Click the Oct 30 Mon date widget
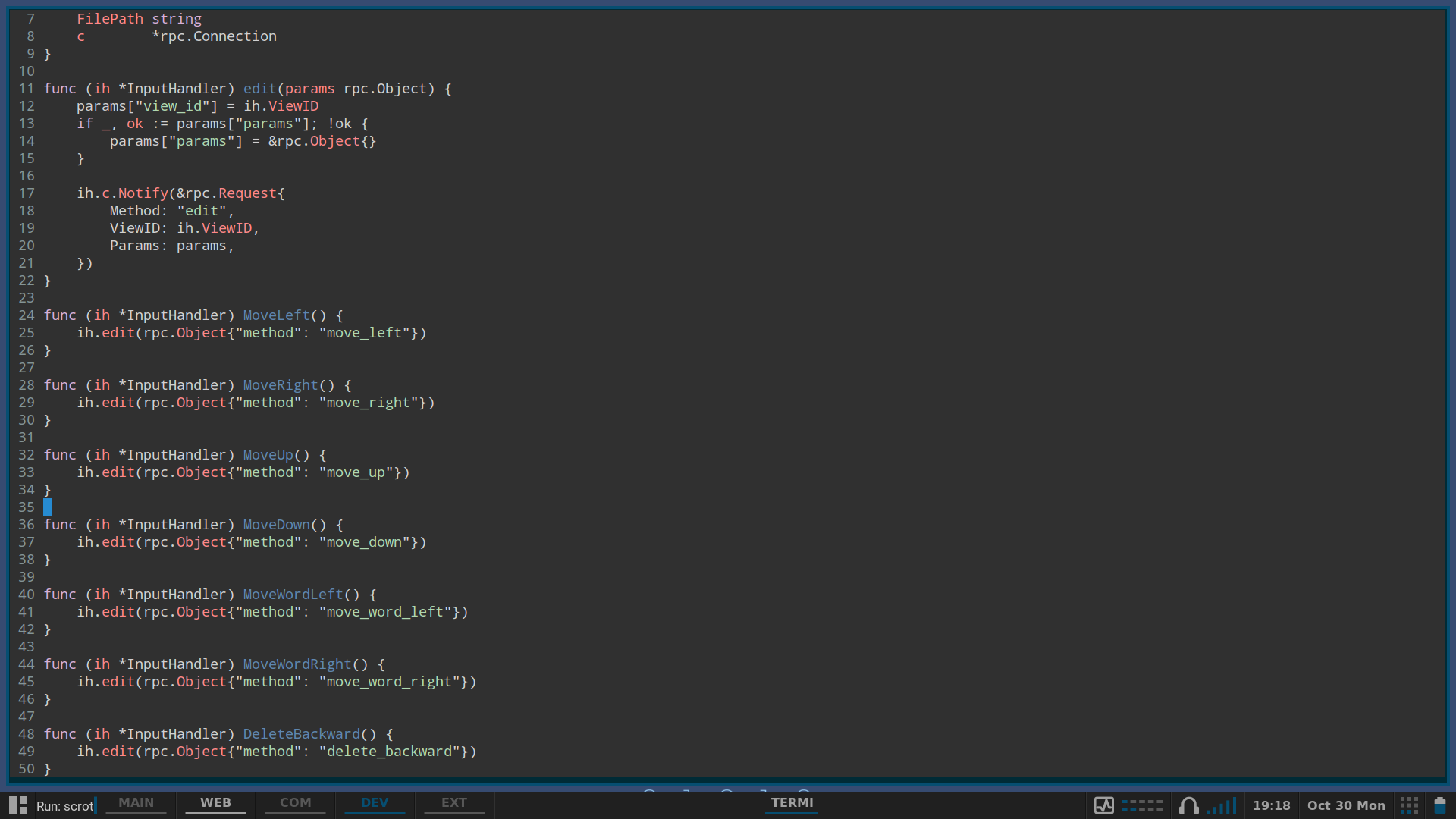1456x819 pixels. (x=1346, y=805)
